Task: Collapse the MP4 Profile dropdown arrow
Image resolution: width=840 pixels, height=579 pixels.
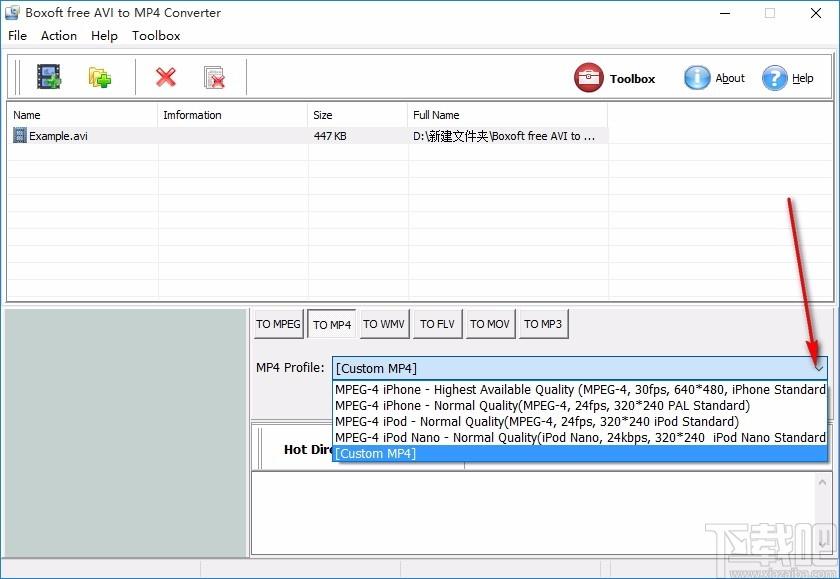Action: point(819,369)
